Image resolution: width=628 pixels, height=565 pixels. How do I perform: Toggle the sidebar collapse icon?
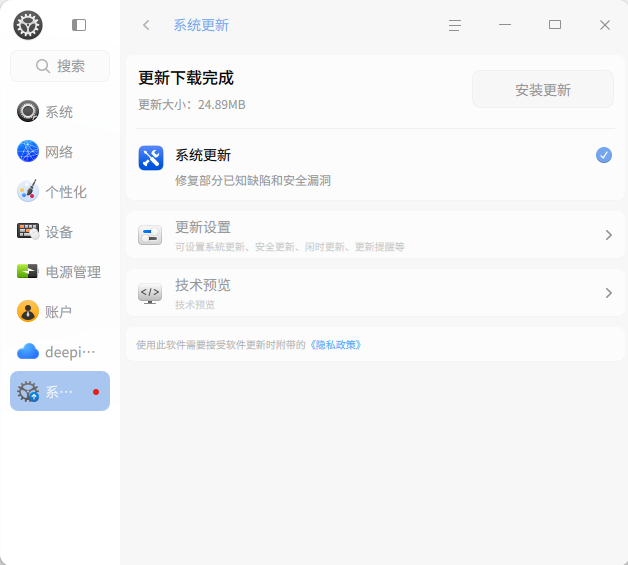pos(79,25)
